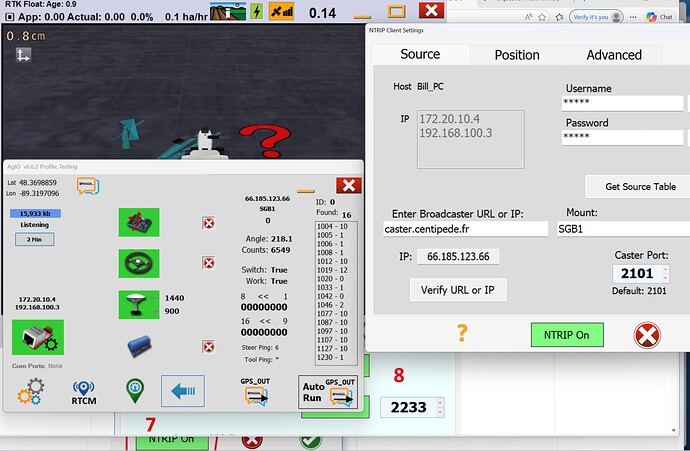Viewport: 690px width, 451px height.
Task: Click the orange maximize rectangle icon in AgOpenGPS
Action: 396,11
